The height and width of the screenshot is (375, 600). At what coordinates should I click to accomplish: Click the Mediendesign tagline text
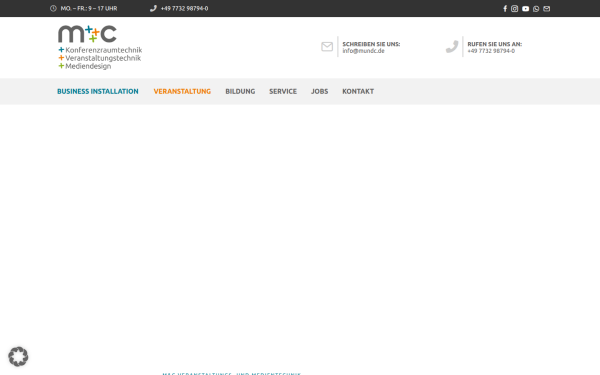coord(88,66)
